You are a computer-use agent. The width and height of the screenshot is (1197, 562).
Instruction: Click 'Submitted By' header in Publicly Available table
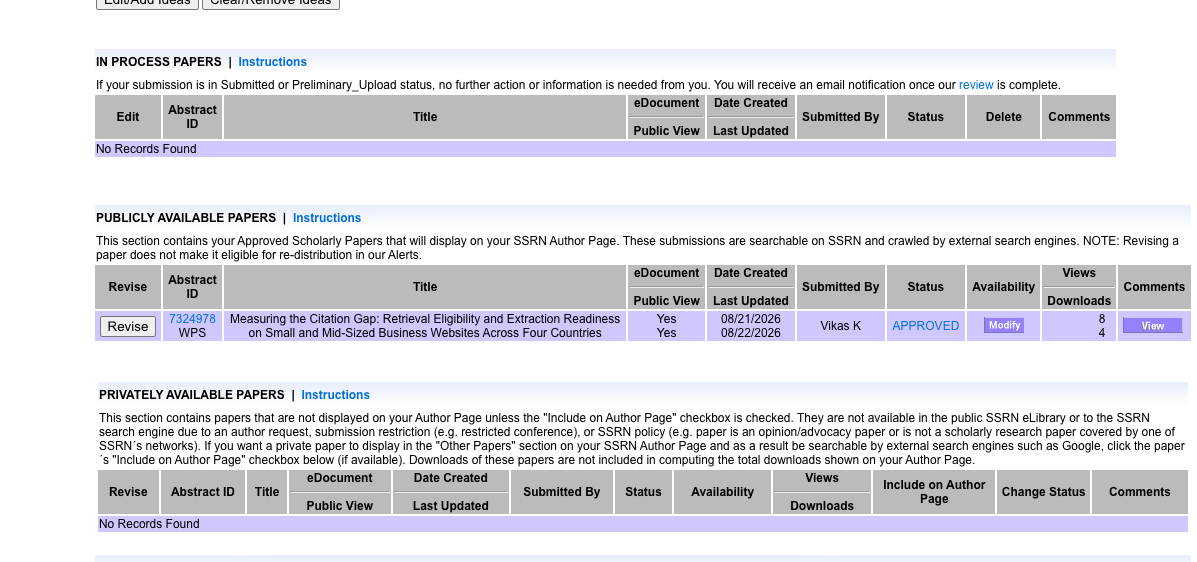pyautogui.click(x=840, y=287)
